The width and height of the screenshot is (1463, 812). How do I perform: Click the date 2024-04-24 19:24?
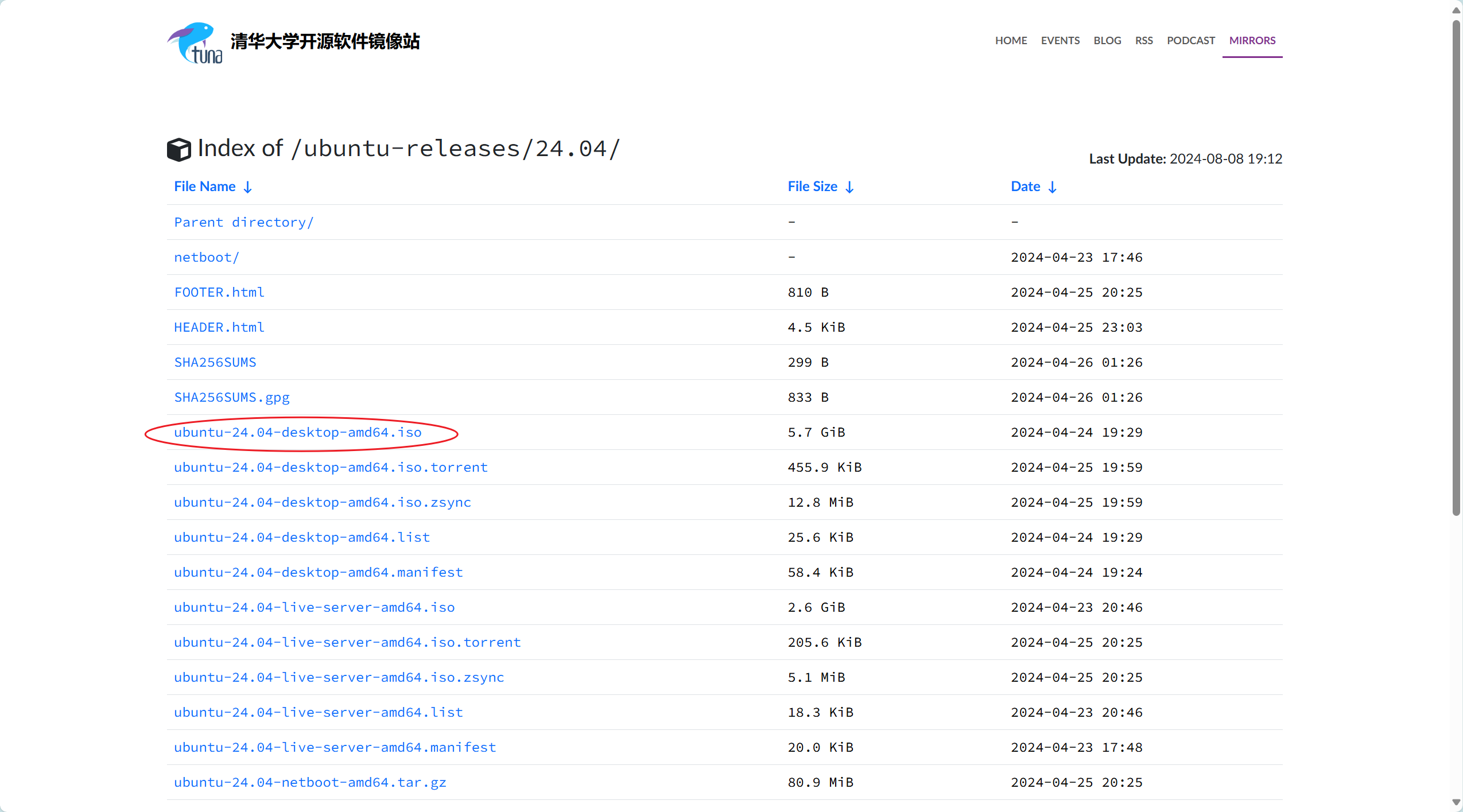click(1077, 572)
